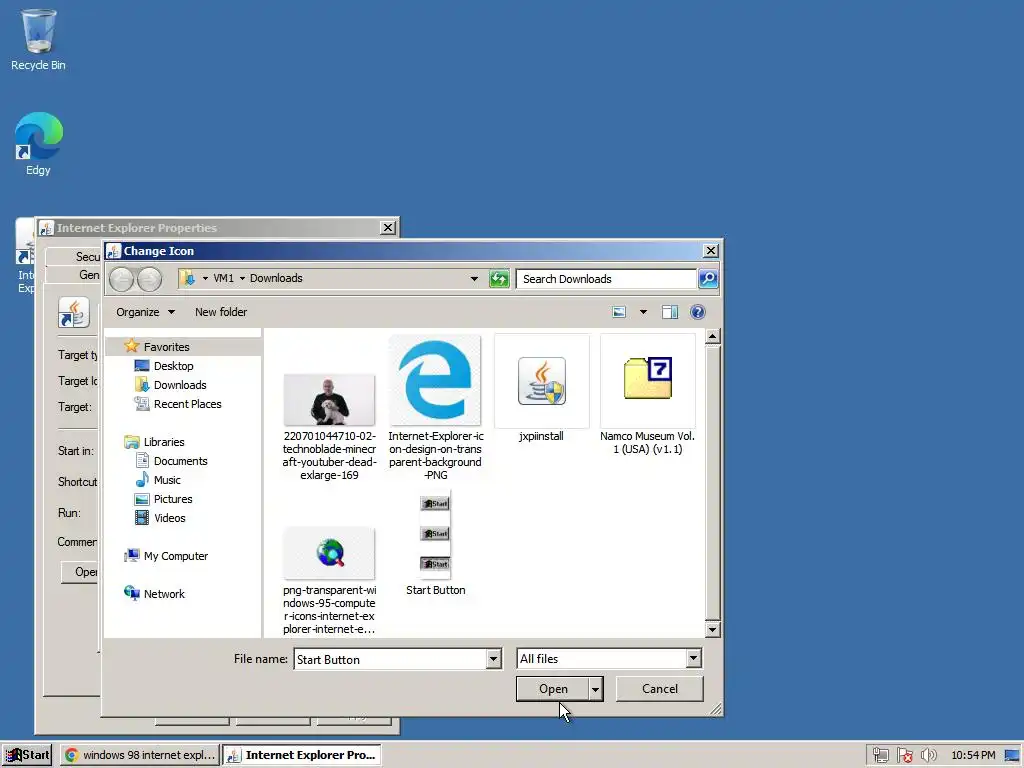Open the Organize dropdown menu
The image size is (1024, 768).
pyautogui.click(x=146, y=312)
